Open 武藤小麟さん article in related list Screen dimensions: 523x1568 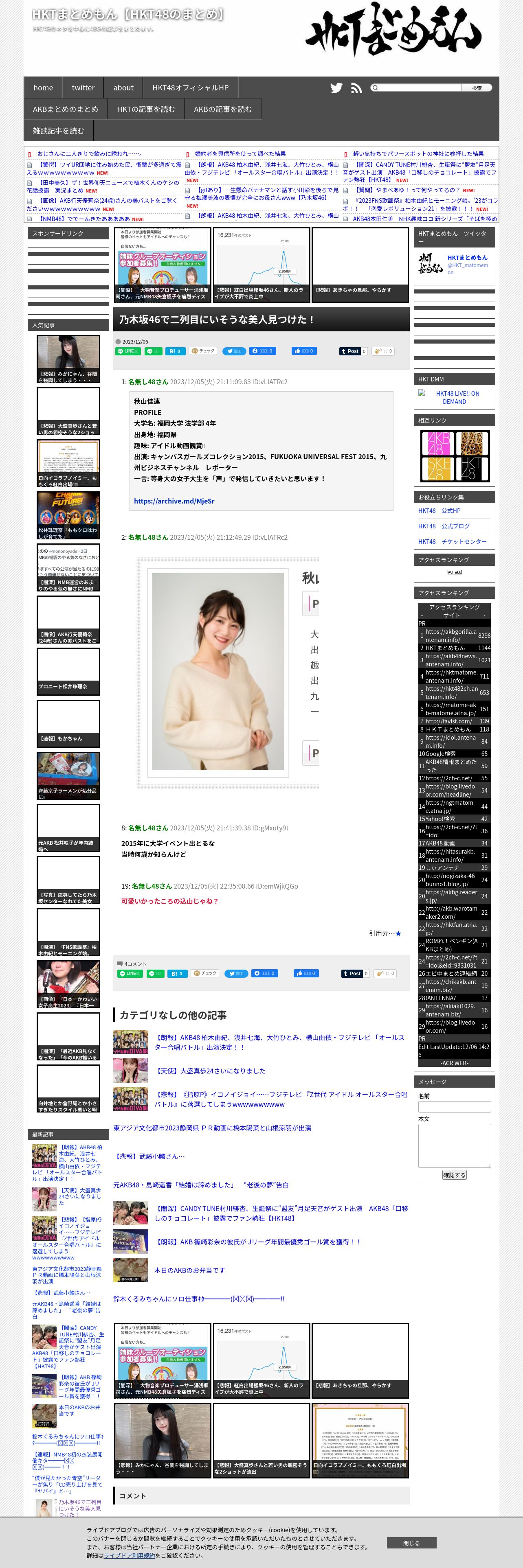click(150, 1156)
